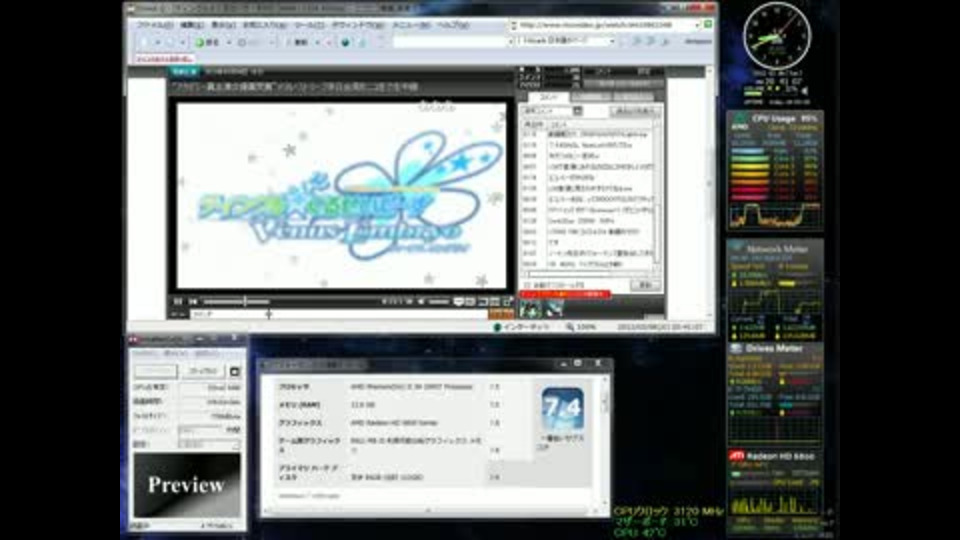The image size is (960, 540).
Task: Click the square icon button in the capture window
Action: (234, 372)
